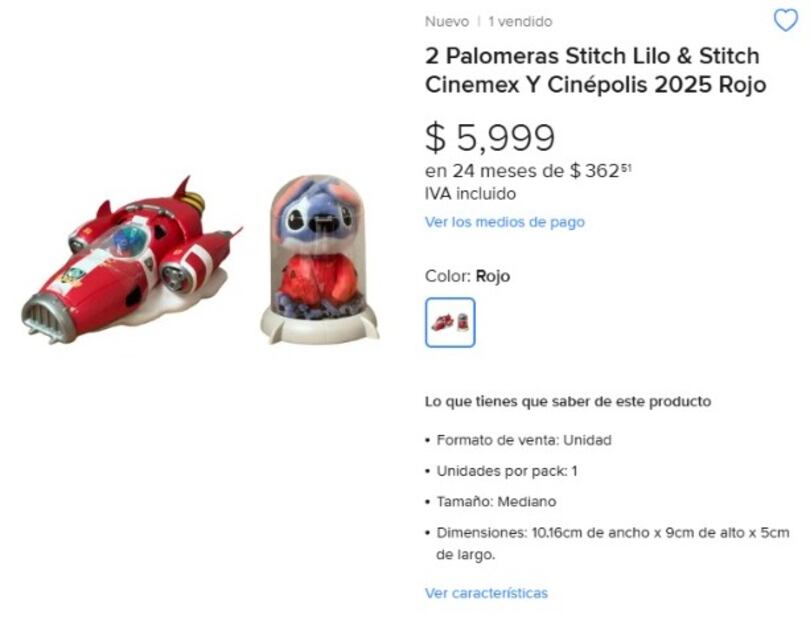Screen dimensions: 810x620
Task: Select the Rojo color variant thumbnail
Action: pos(450,322)
